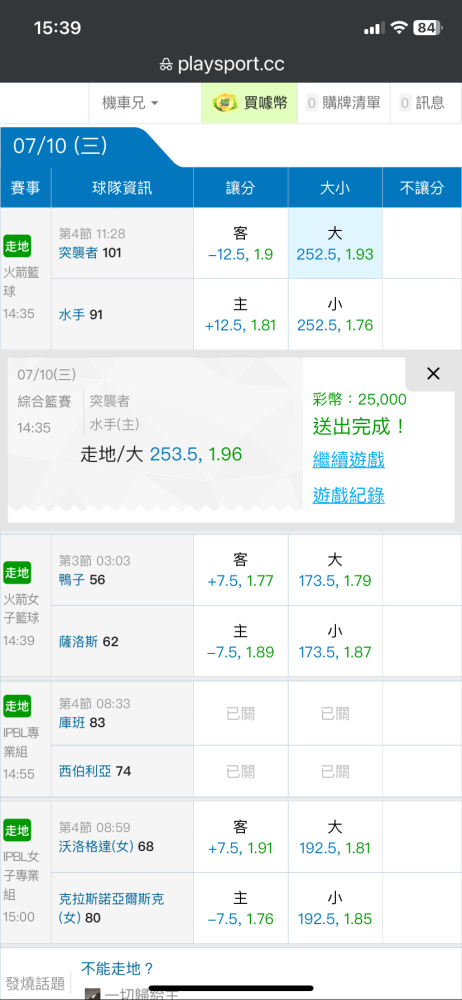Open the 突襲者 team info
This screenshot has height=1000, width=462.
(x=78, y=253)
